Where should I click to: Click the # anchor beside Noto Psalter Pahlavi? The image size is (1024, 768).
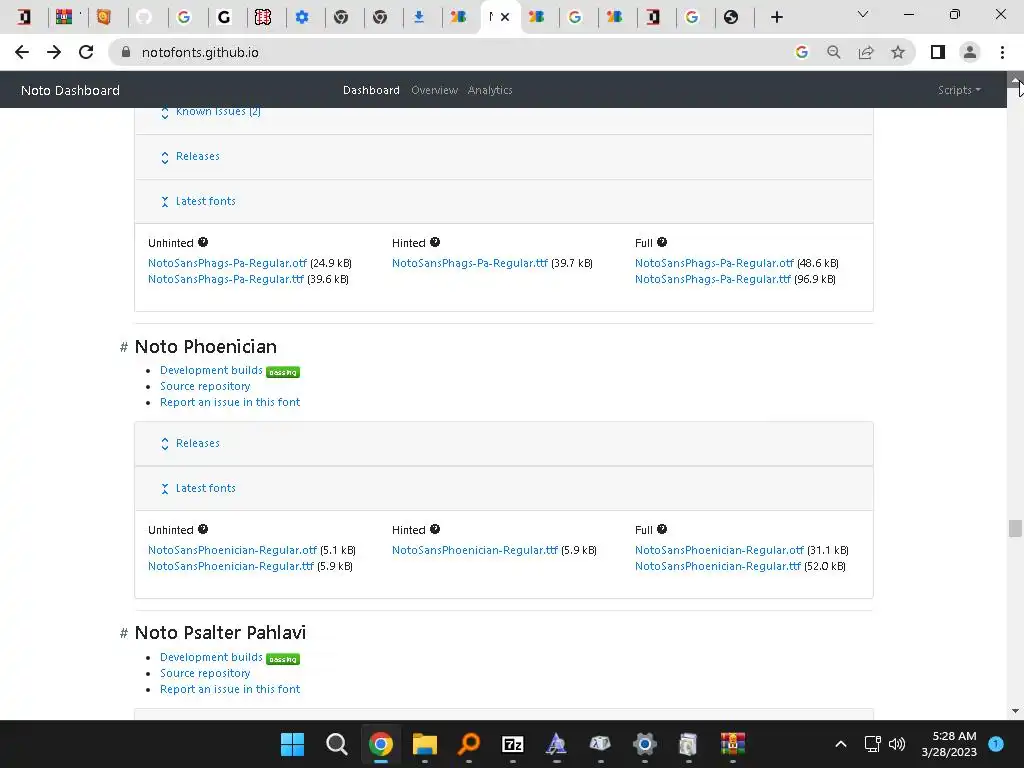pyautogui.click(x=123, y=633)
